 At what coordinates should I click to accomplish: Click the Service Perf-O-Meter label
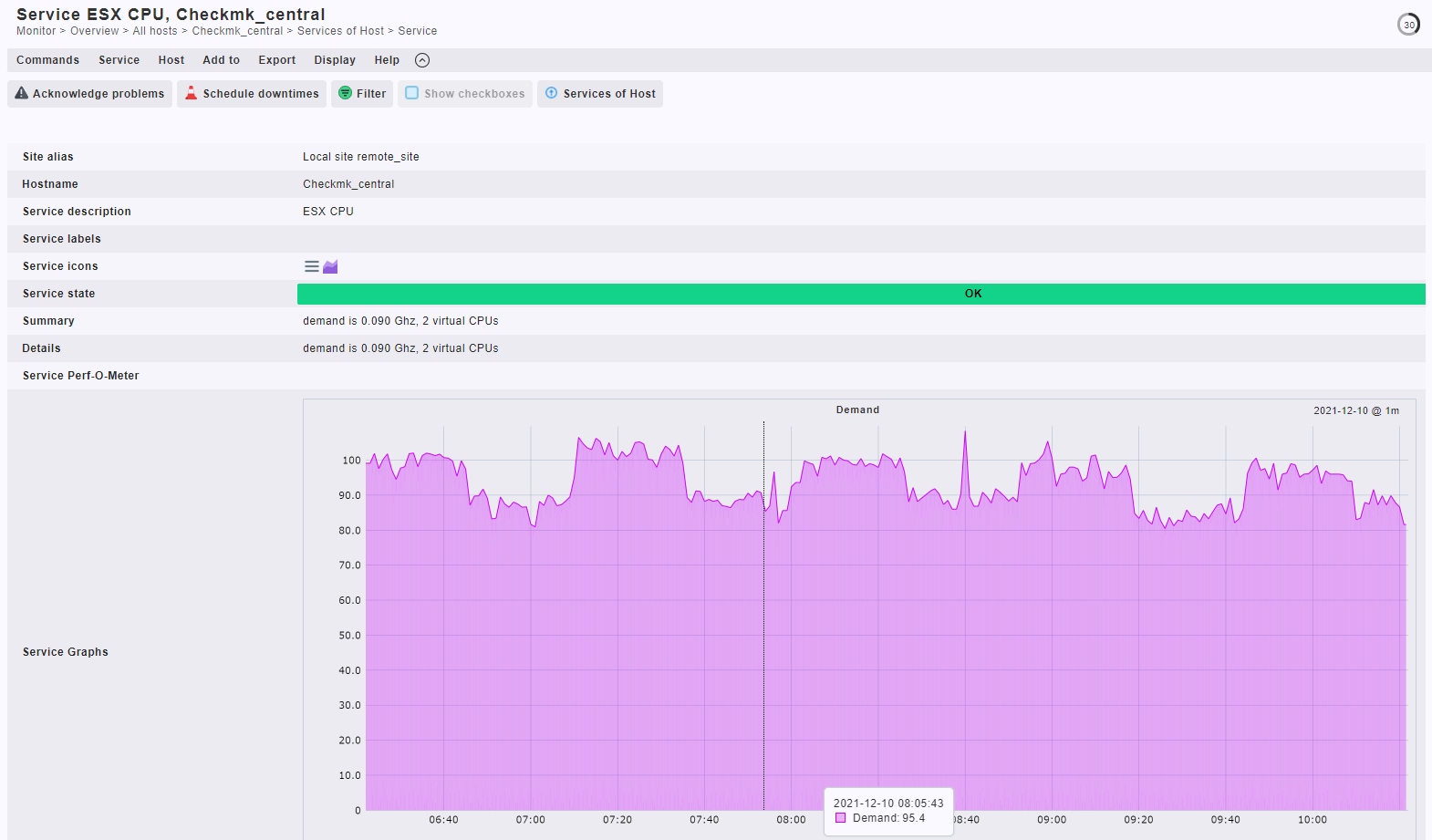[81, 376]
